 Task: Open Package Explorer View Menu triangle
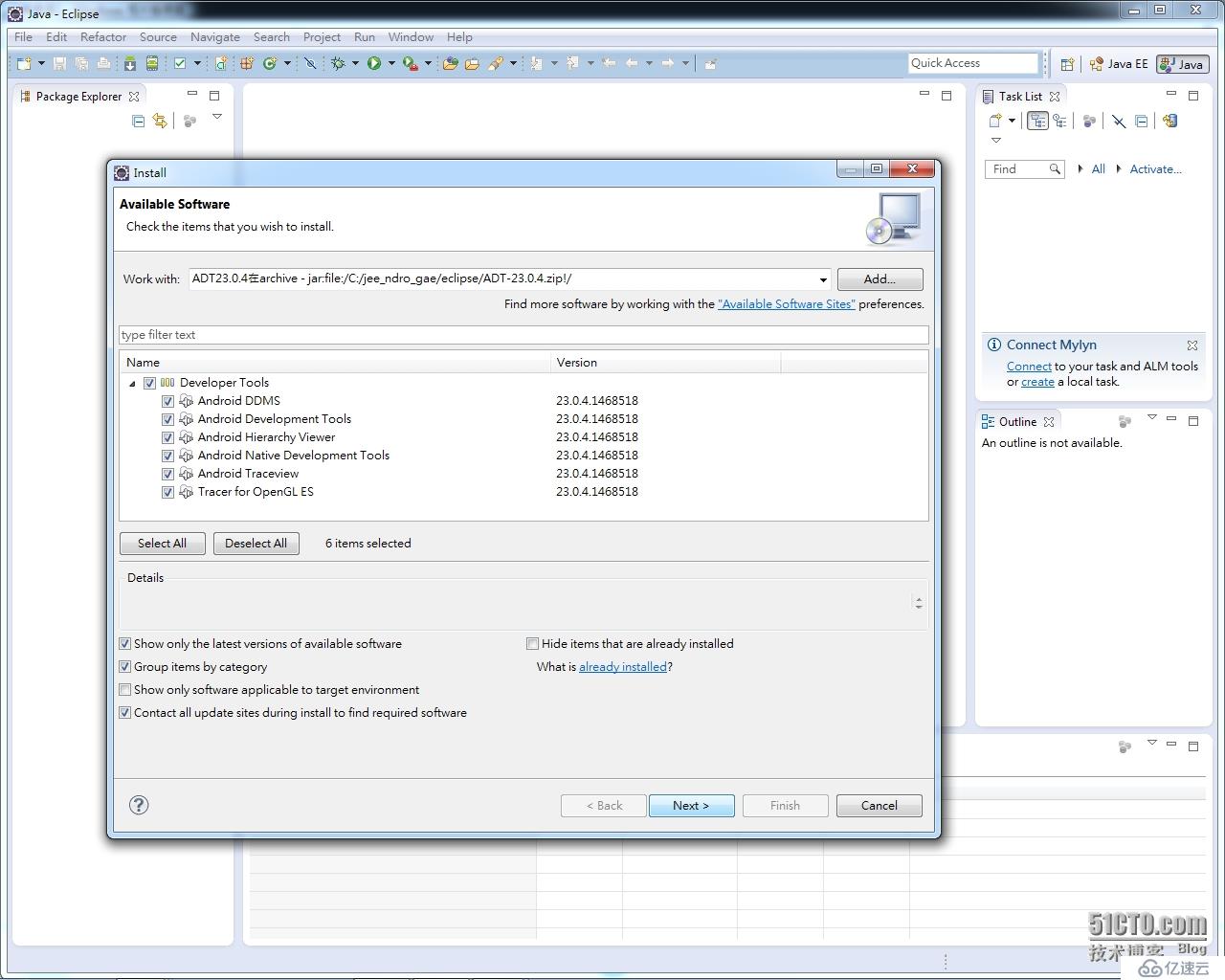(x=217, y=117)
